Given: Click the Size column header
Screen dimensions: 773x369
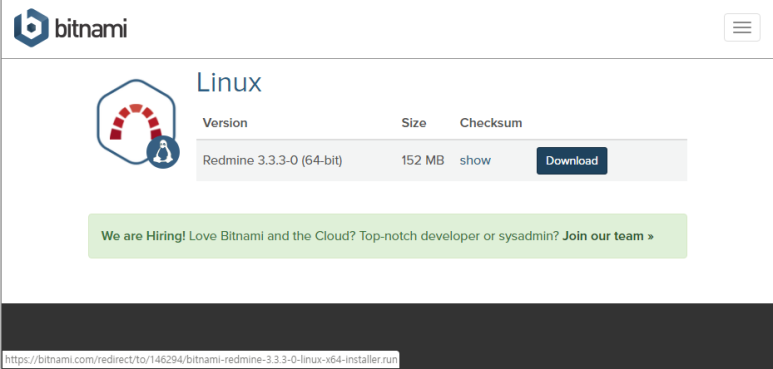Looking at the screenshot, I should click(414, 123).
